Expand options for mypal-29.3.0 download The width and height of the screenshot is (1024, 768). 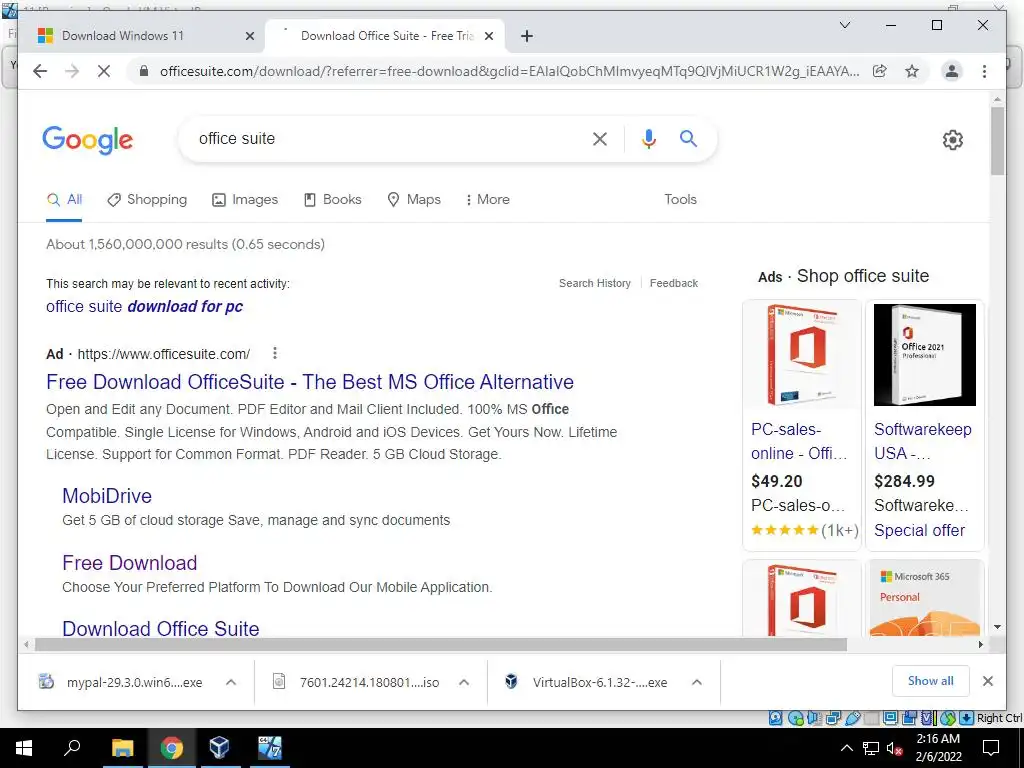(x=231, y=682)
